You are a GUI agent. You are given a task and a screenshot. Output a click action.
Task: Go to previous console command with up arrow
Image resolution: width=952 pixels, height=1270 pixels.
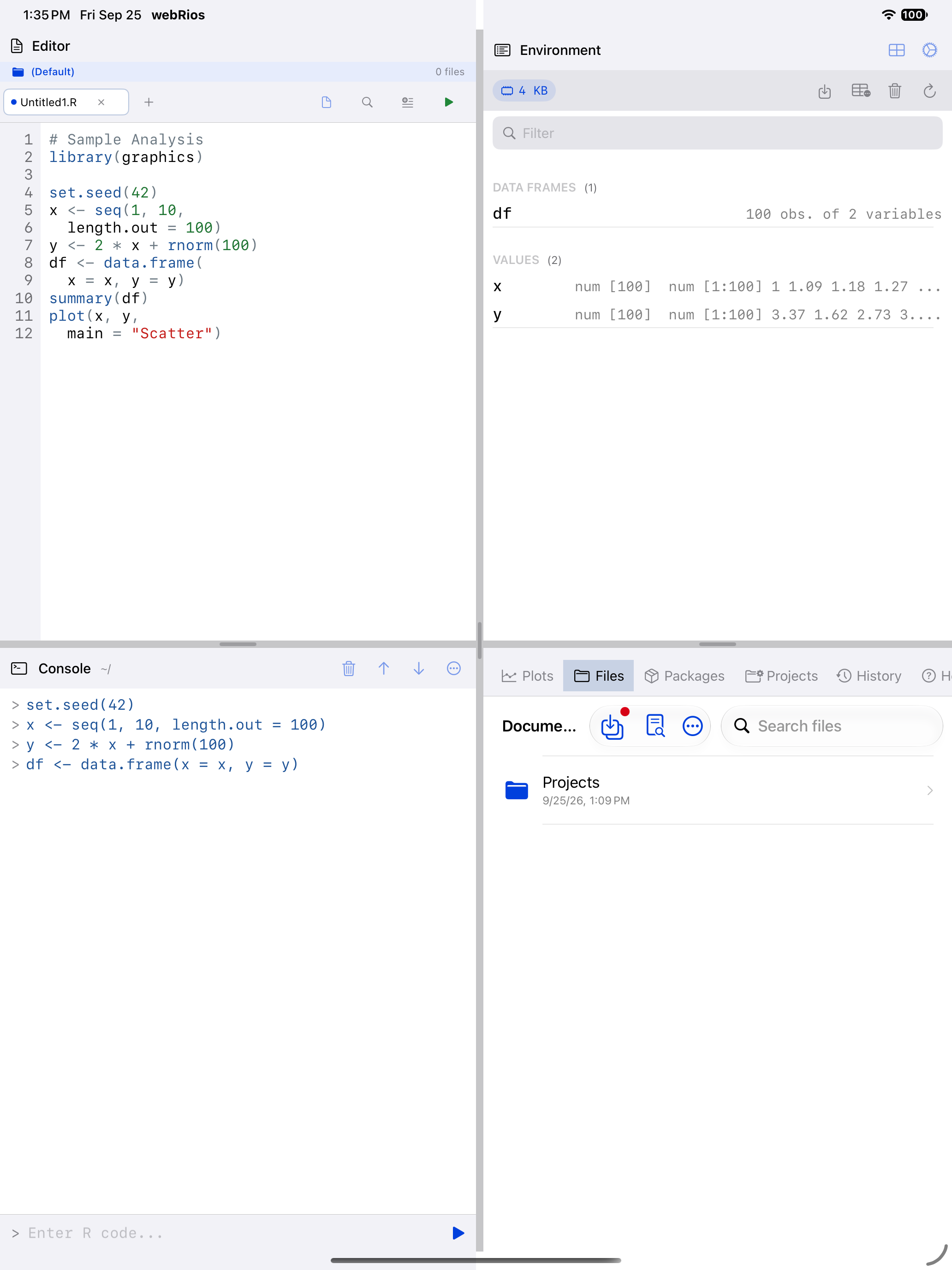point(384,668)
